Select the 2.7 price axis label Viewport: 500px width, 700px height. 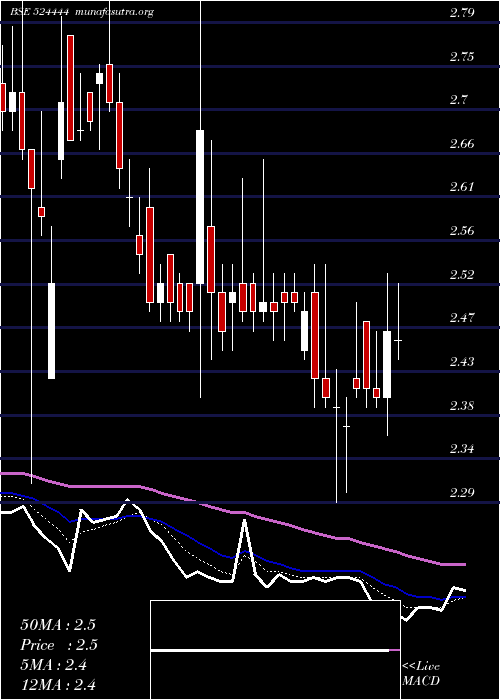(458, 99)
